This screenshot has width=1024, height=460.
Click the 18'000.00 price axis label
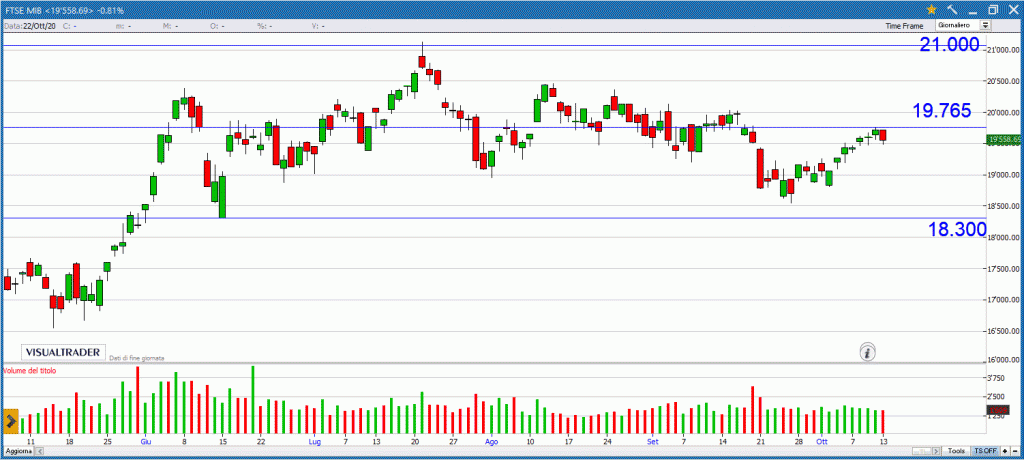[x=1004, y=237]
